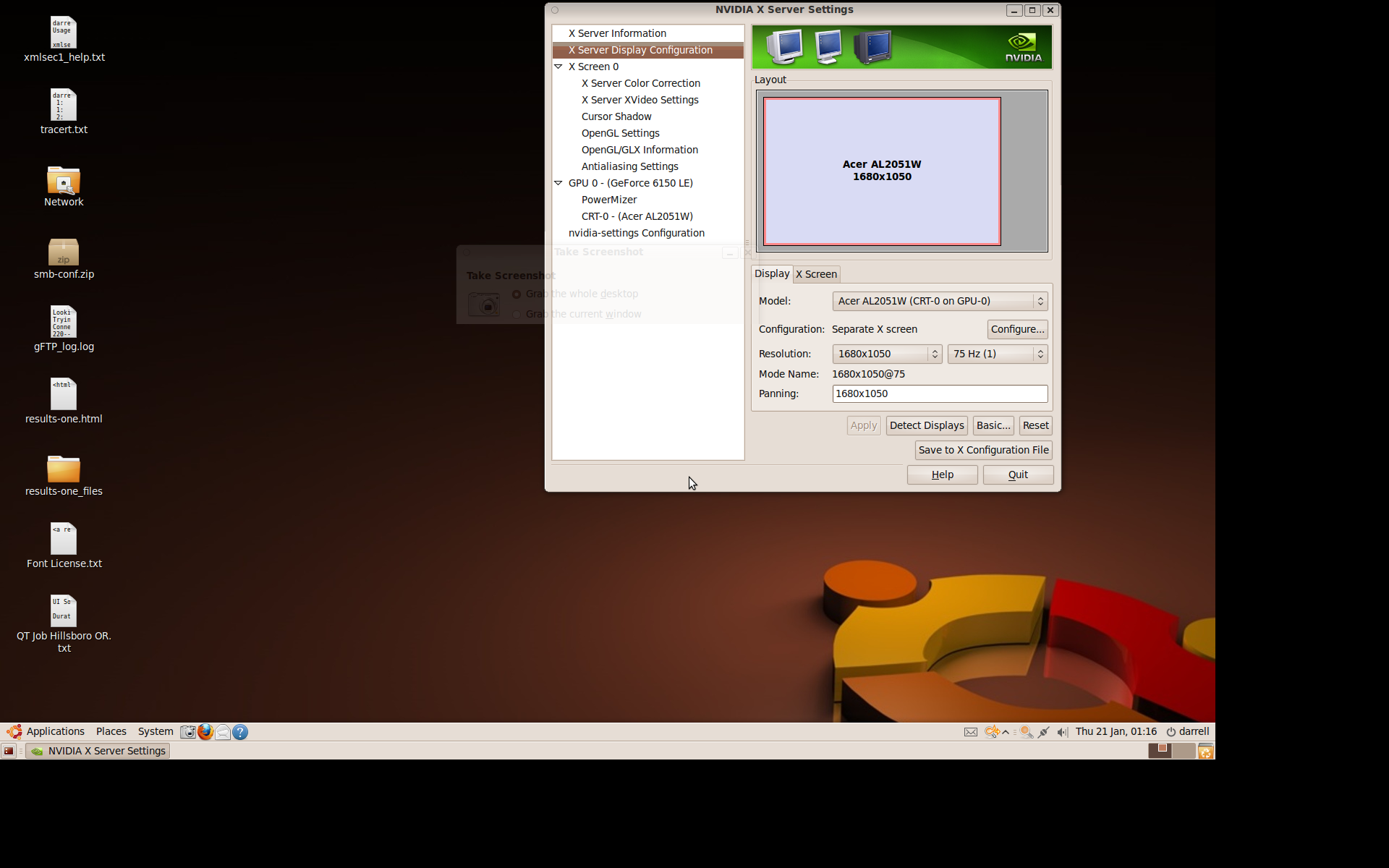
Task: Open the mail envelope tray icon
Action: click(971, 732)
